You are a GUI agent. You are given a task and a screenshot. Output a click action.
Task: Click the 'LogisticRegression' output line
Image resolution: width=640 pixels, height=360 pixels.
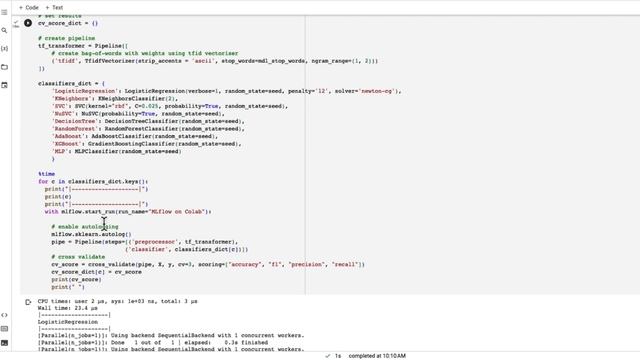[x=67, y=322]
